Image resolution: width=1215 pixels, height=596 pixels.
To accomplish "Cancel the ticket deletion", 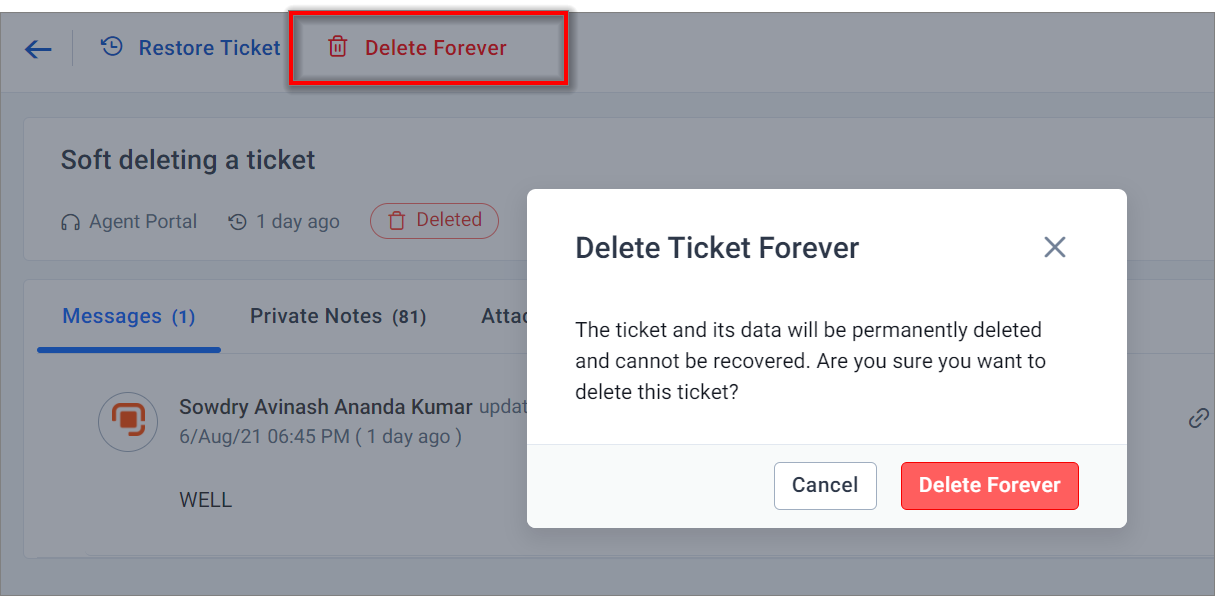I will pyautogui.click(x=825, y=486).
